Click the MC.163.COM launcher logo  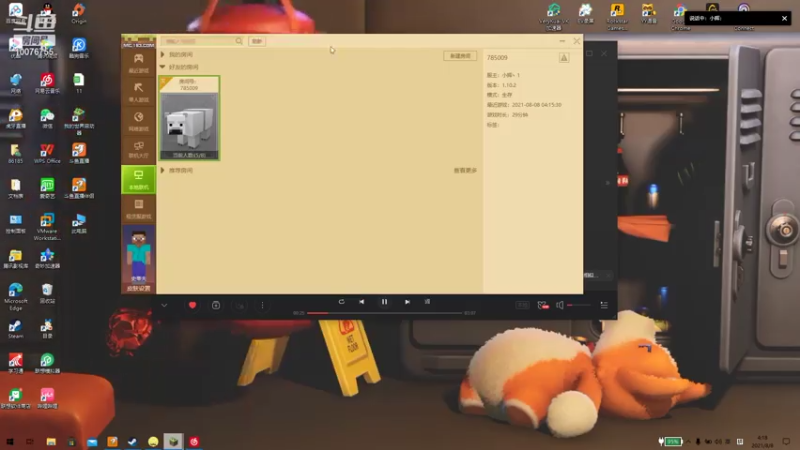[x=138, y=42]
